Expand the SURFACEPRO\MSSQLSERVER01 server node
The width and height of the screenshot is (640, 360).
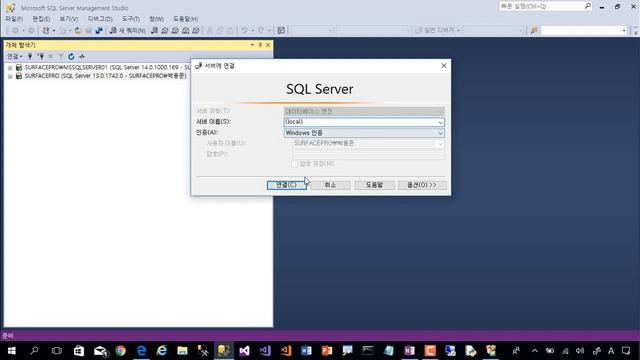tap(10, 68)
